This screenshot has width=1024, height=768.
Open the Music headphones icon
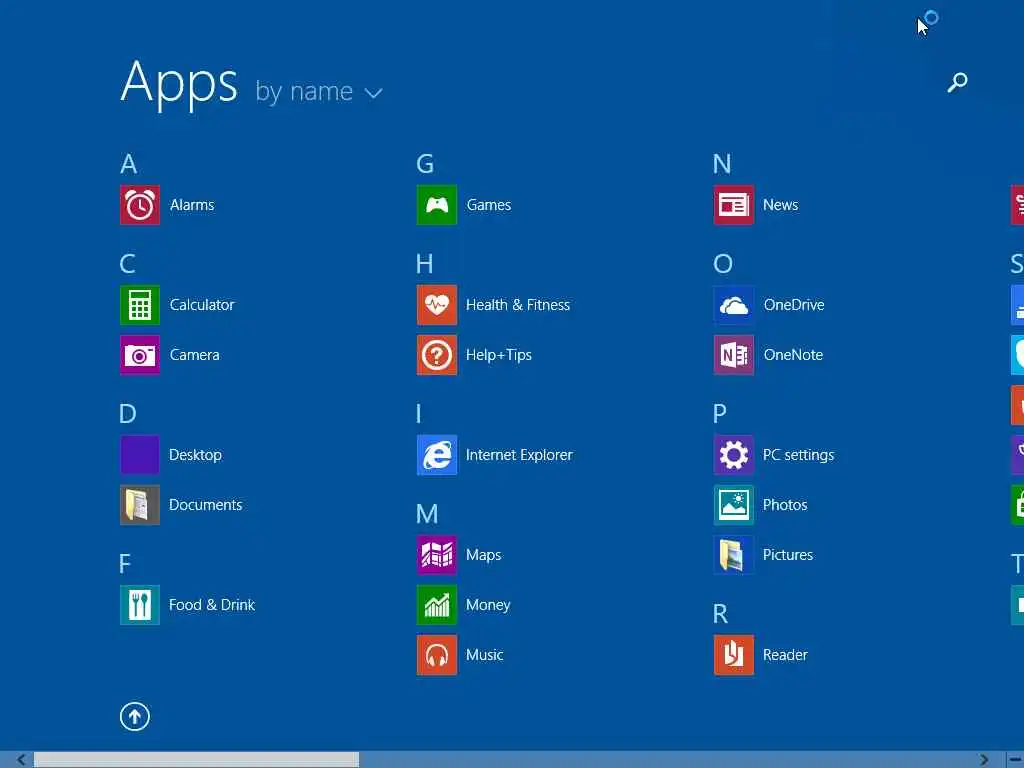(x=437, y=655)
